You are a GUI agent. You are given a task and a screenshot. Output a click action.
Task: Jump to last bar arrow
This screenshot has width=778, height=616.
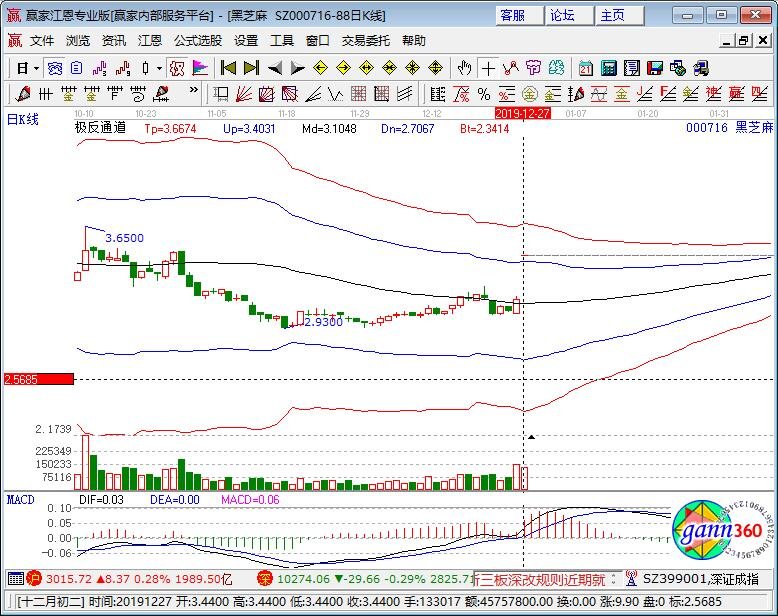252,68
